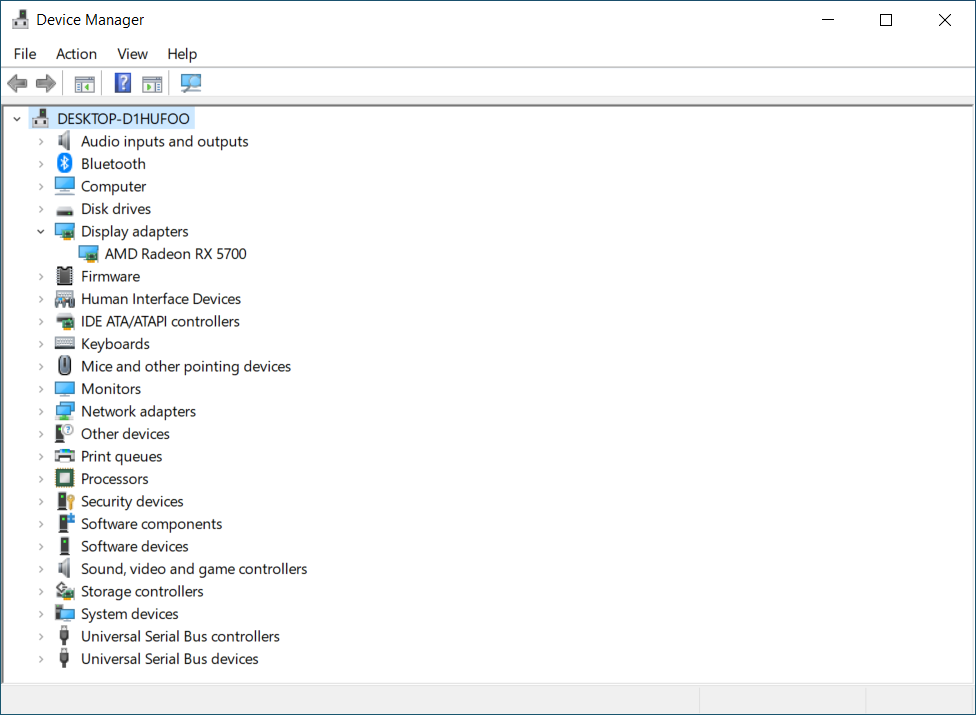Expand the Universal Serial Bus controllers category

(x=41, y=636)
